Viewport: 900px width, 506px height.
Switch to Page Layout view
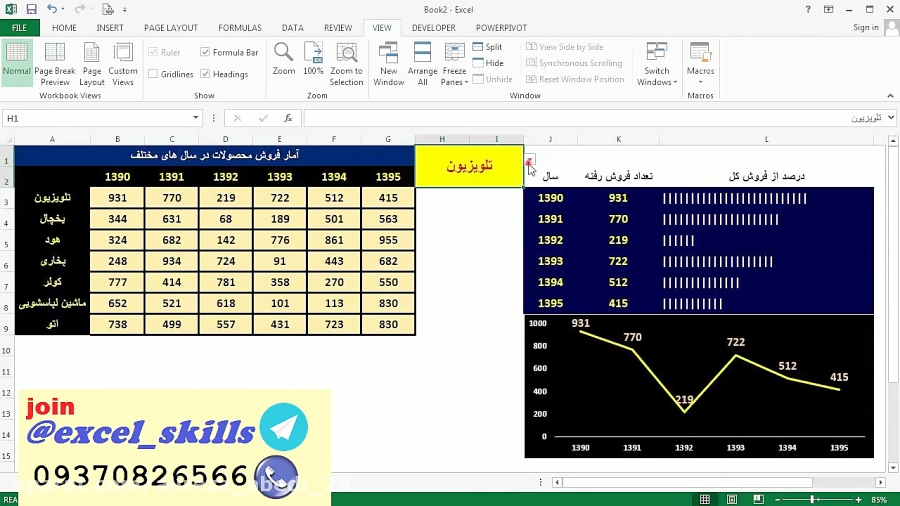[x=92, y=63]
